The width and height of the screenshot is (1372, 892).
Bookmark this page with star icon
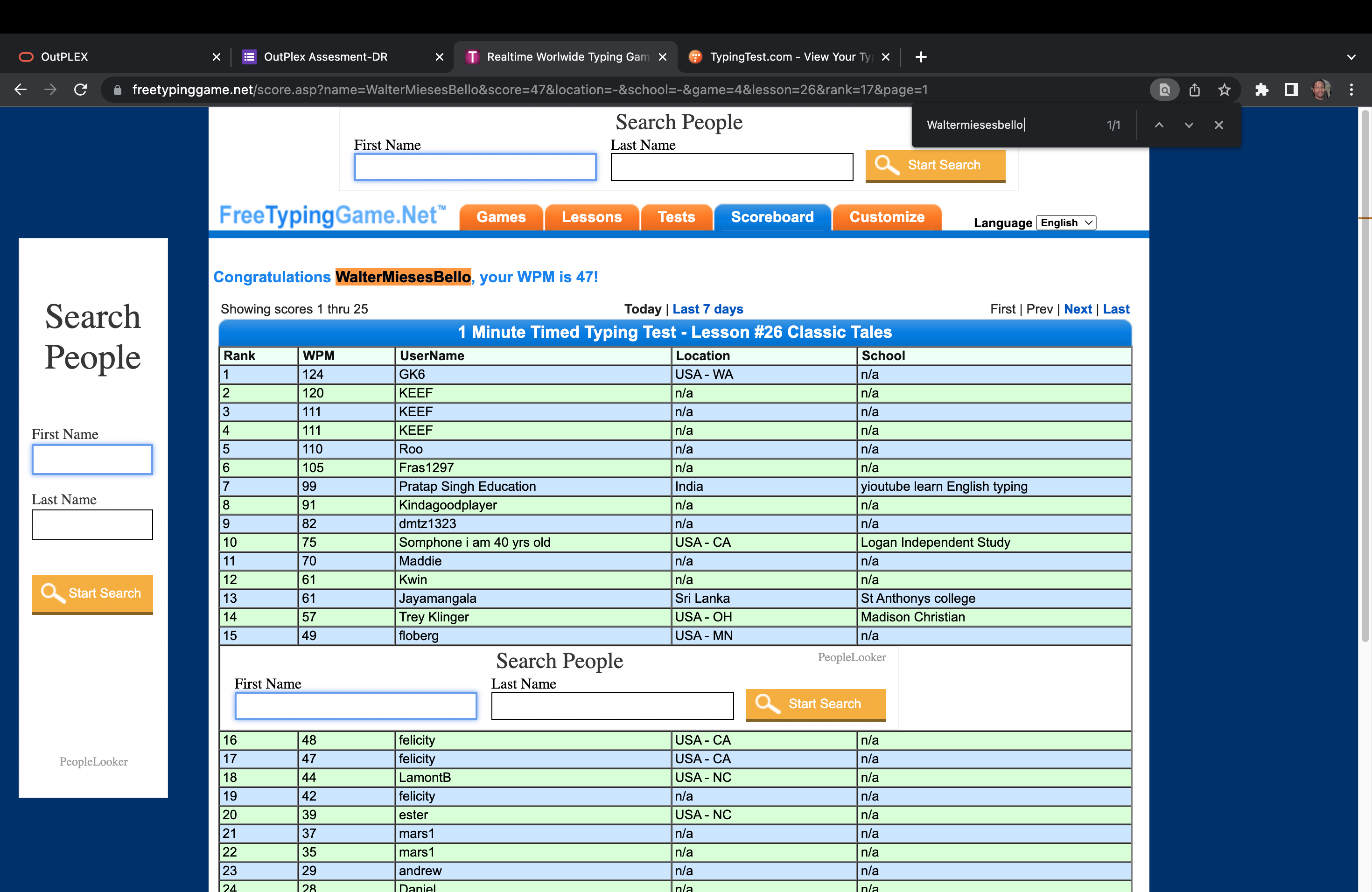point(1224,90)
